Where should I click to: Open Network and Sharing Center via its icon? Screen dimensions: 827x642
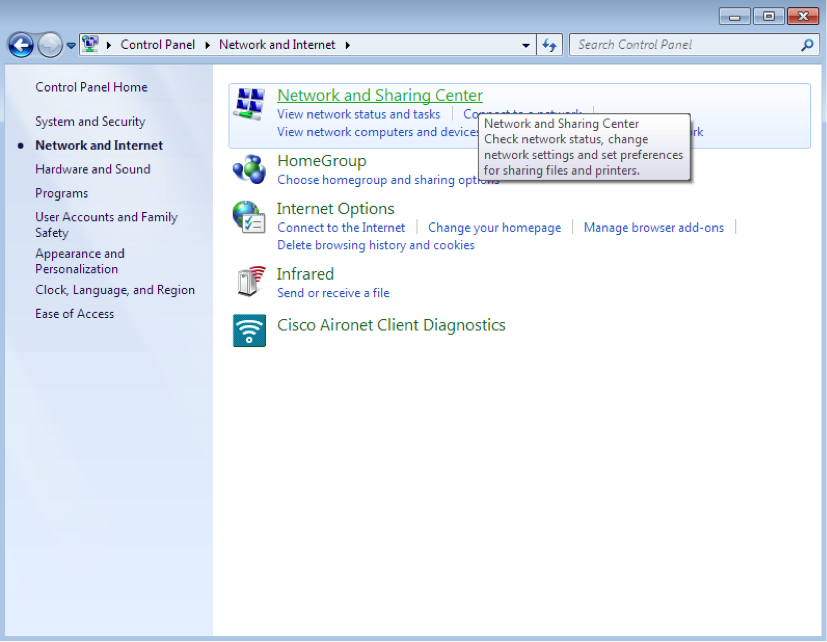point(247,103)
